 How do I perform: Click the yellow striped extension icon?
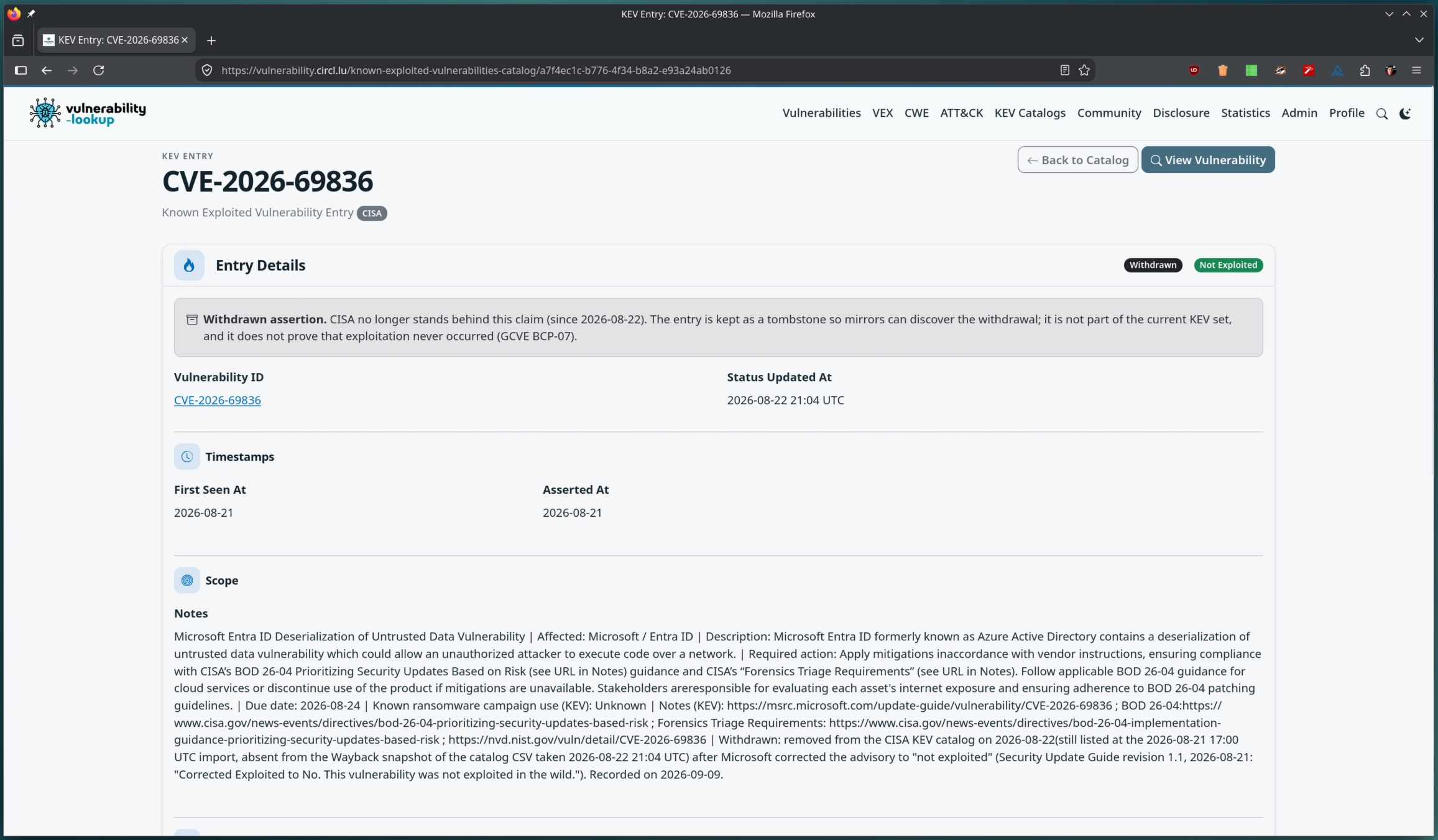point(1280,70)
